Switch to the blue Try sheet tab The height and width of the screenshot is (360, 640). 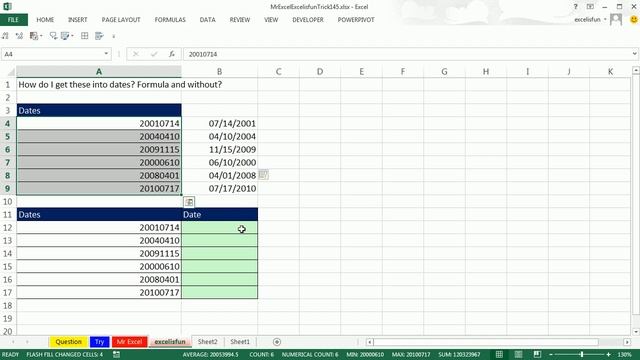coord(100,342)
